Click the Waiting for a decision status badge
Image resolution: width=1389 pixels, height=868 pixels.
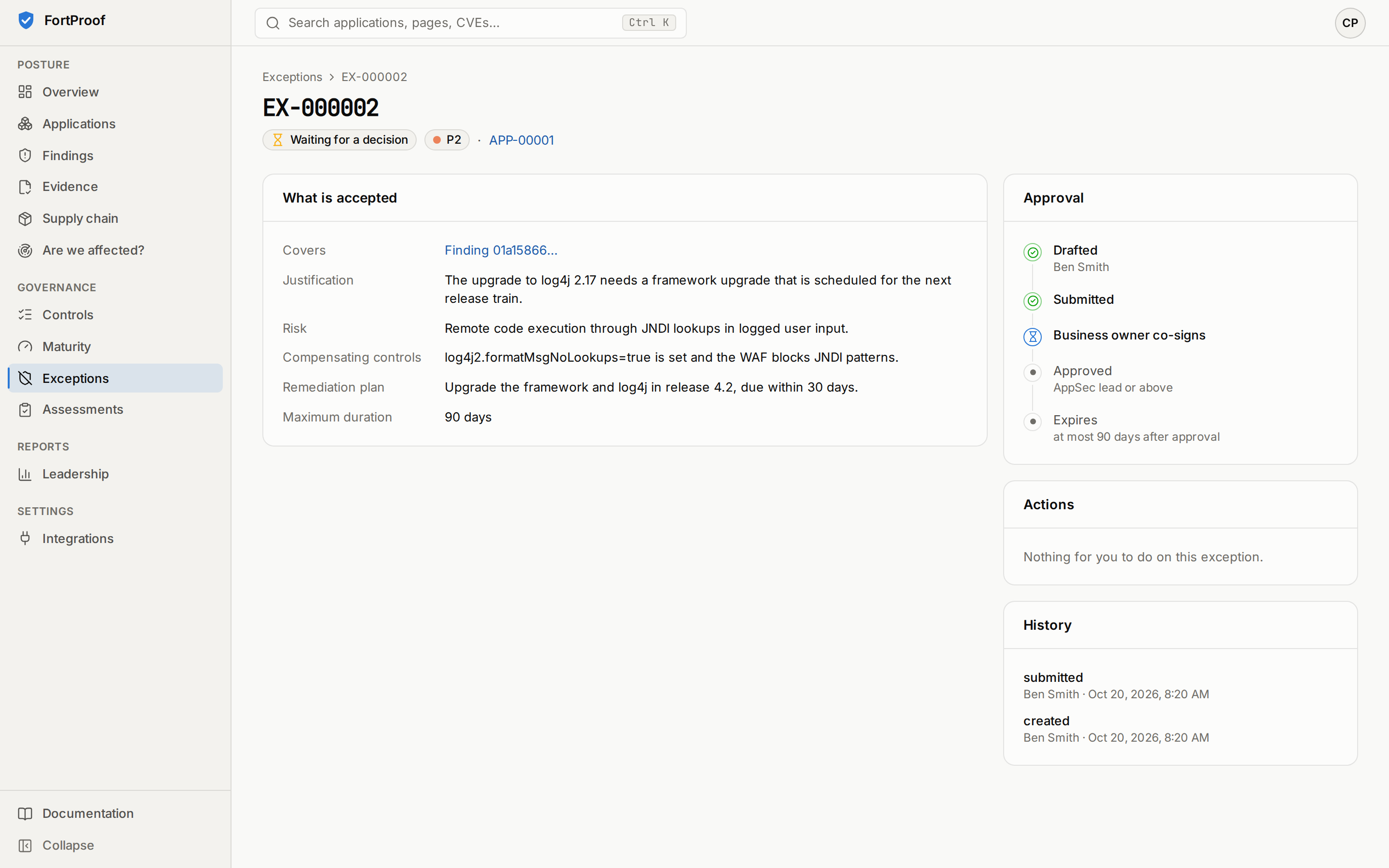pos(339,140)
